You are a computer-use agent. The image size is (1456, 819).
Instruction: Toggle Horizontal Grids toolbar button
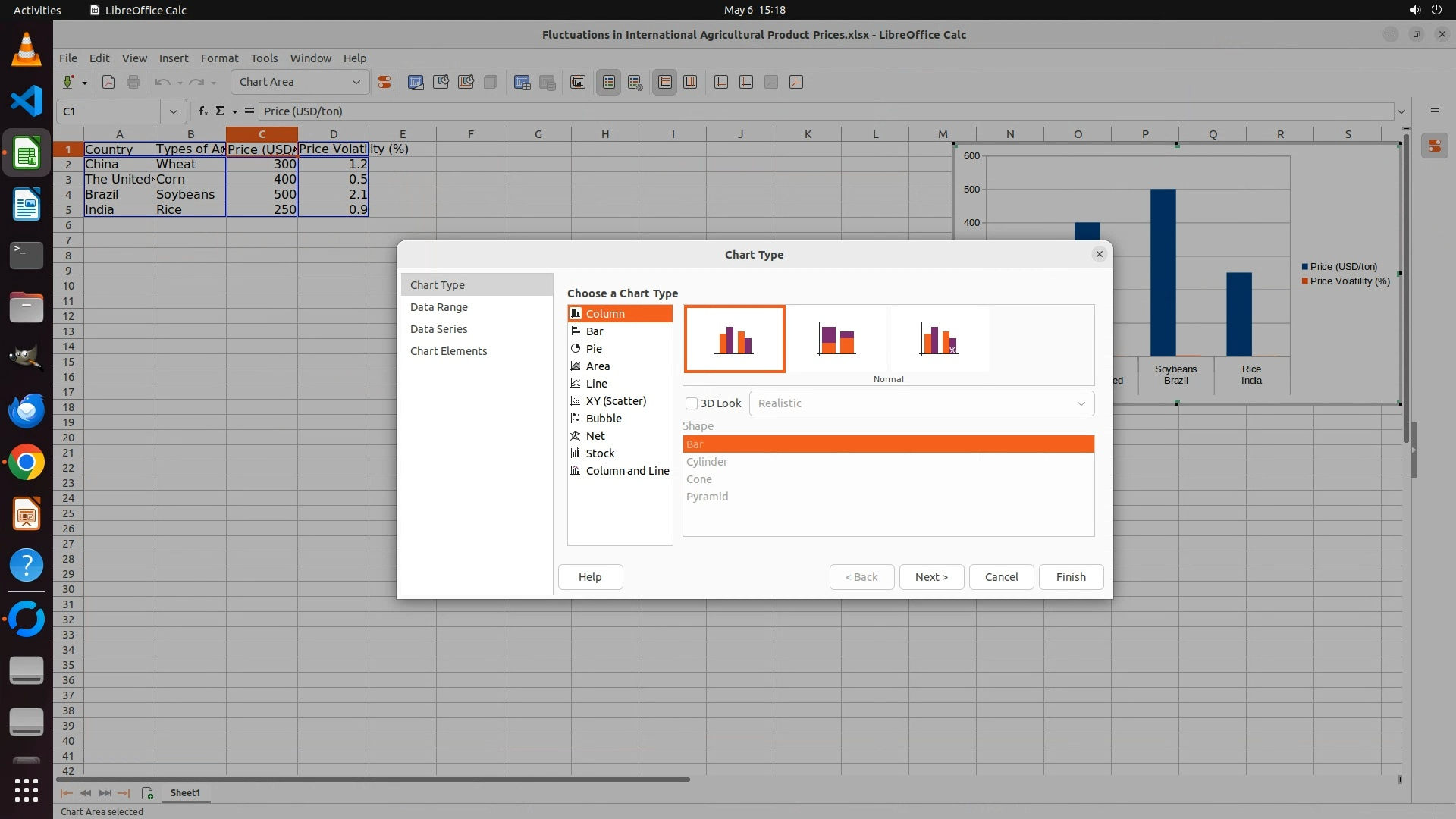[x=665, y=83]
